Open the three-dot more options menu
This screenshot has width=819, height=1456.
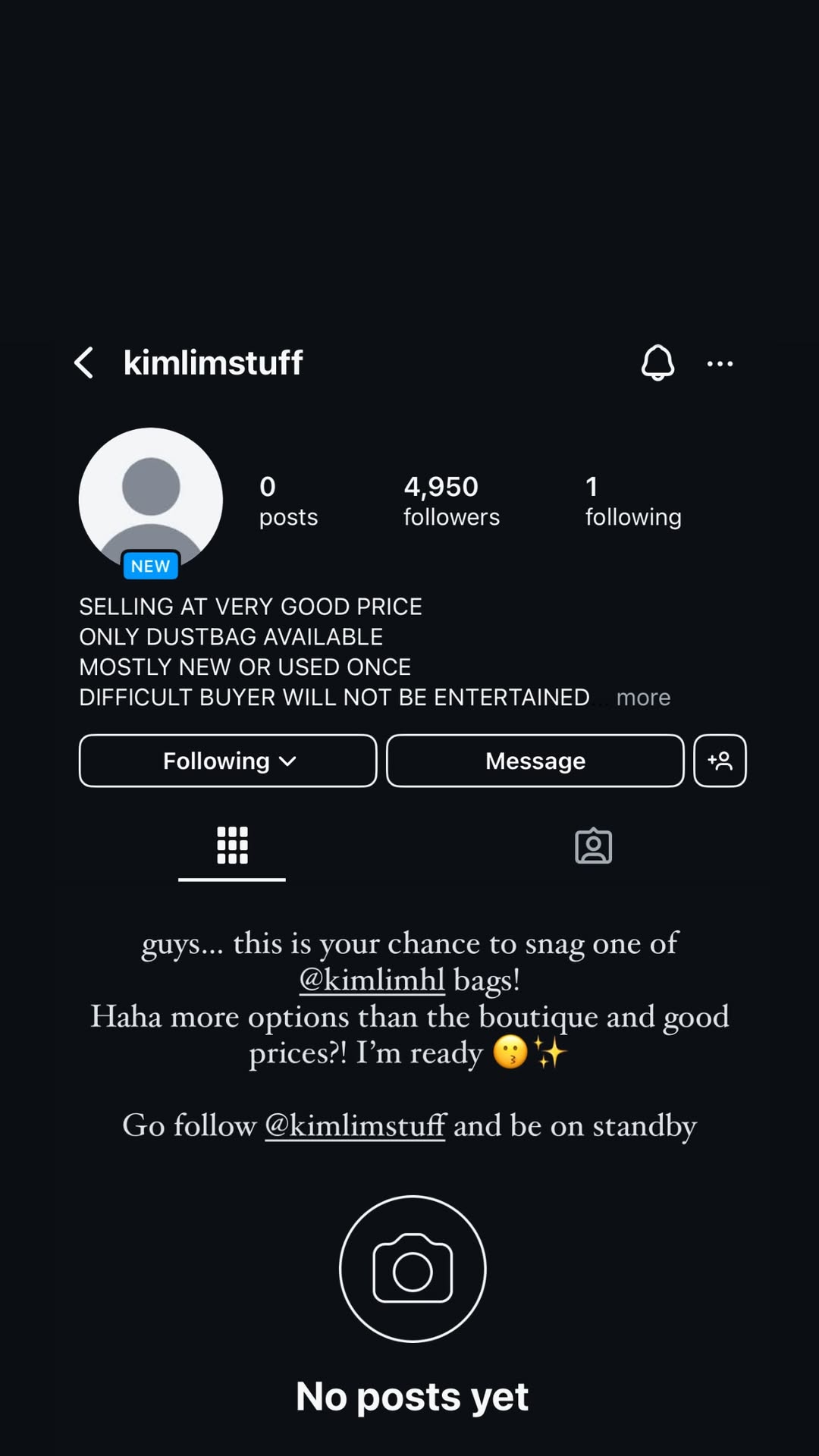coord(720,364)
